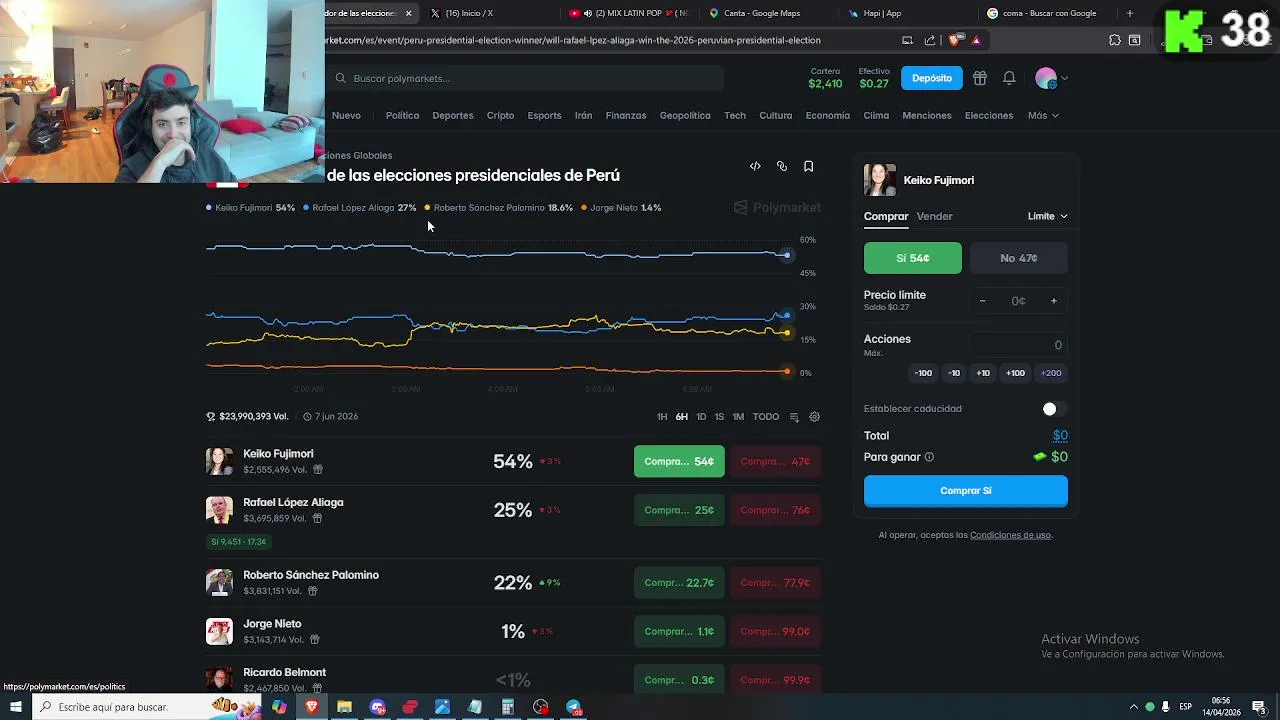Buy Sí 22.7¢ for Roberto Sánchez Palomino

679,583
